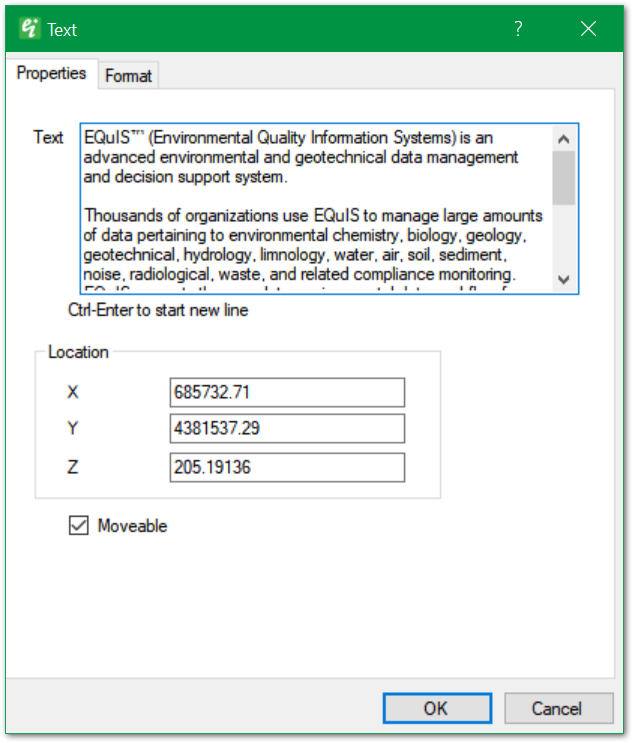Click the EQuIS application icon in title bar
633x743 pixels.
pos(28,29)
